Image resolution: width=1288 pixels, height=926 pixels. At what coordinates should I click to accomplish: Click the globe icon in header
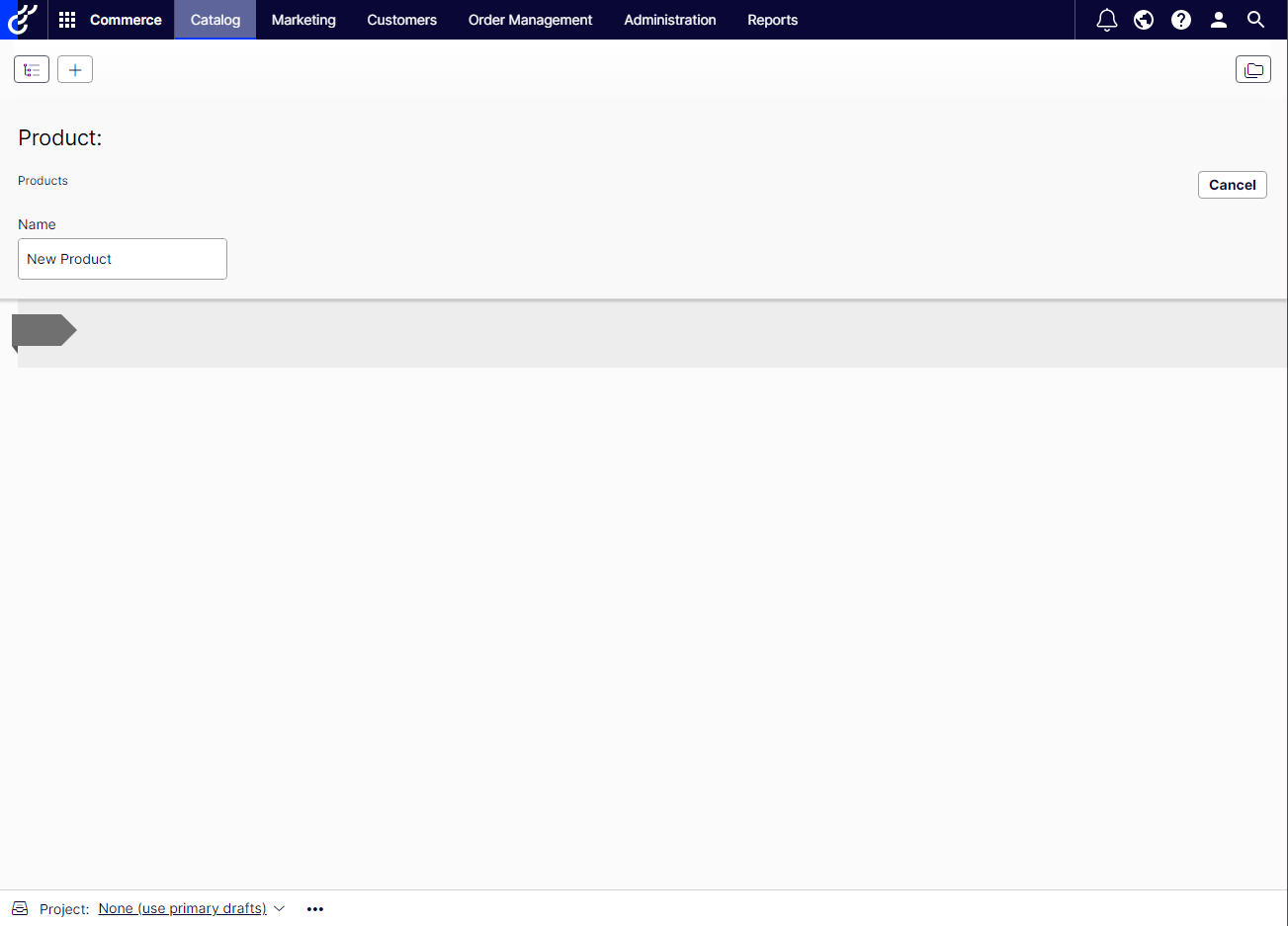click(x=1144, y=20)
